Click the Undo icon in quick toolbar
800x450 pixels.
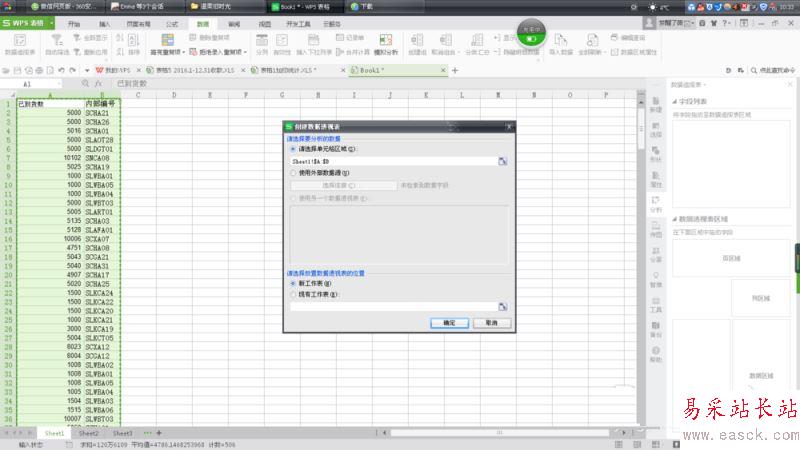tap(61, 70)
